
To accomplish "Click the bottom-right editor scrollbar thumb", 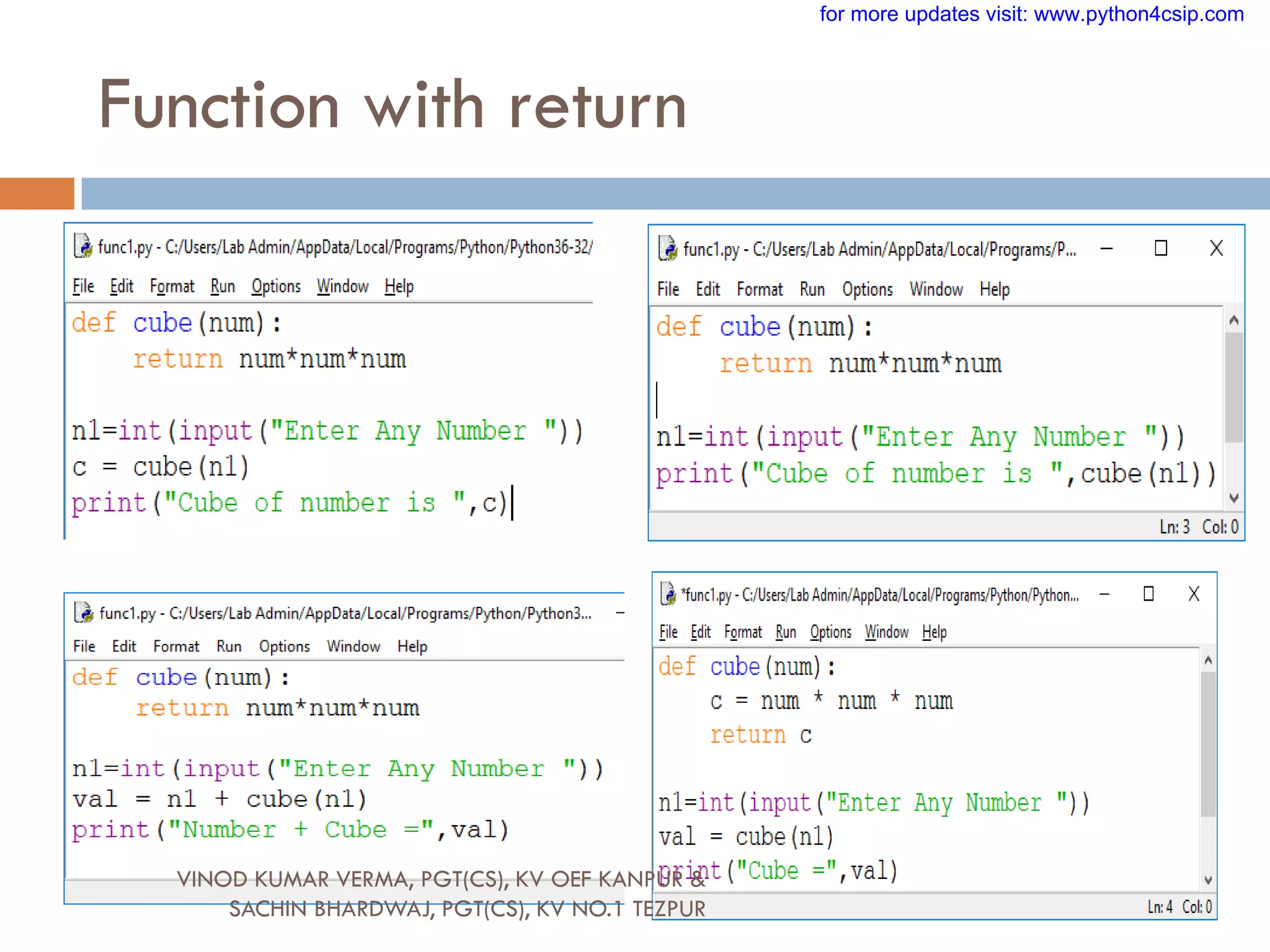I will 1207,744.
